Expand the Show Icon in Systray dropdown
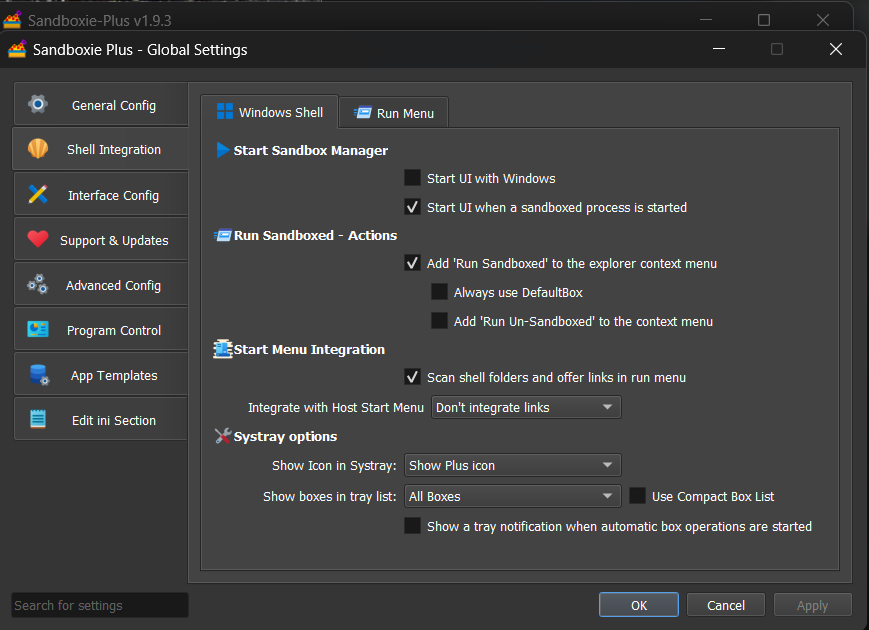The height and width of the screenshot is (630, 869). tap(512, 465)
